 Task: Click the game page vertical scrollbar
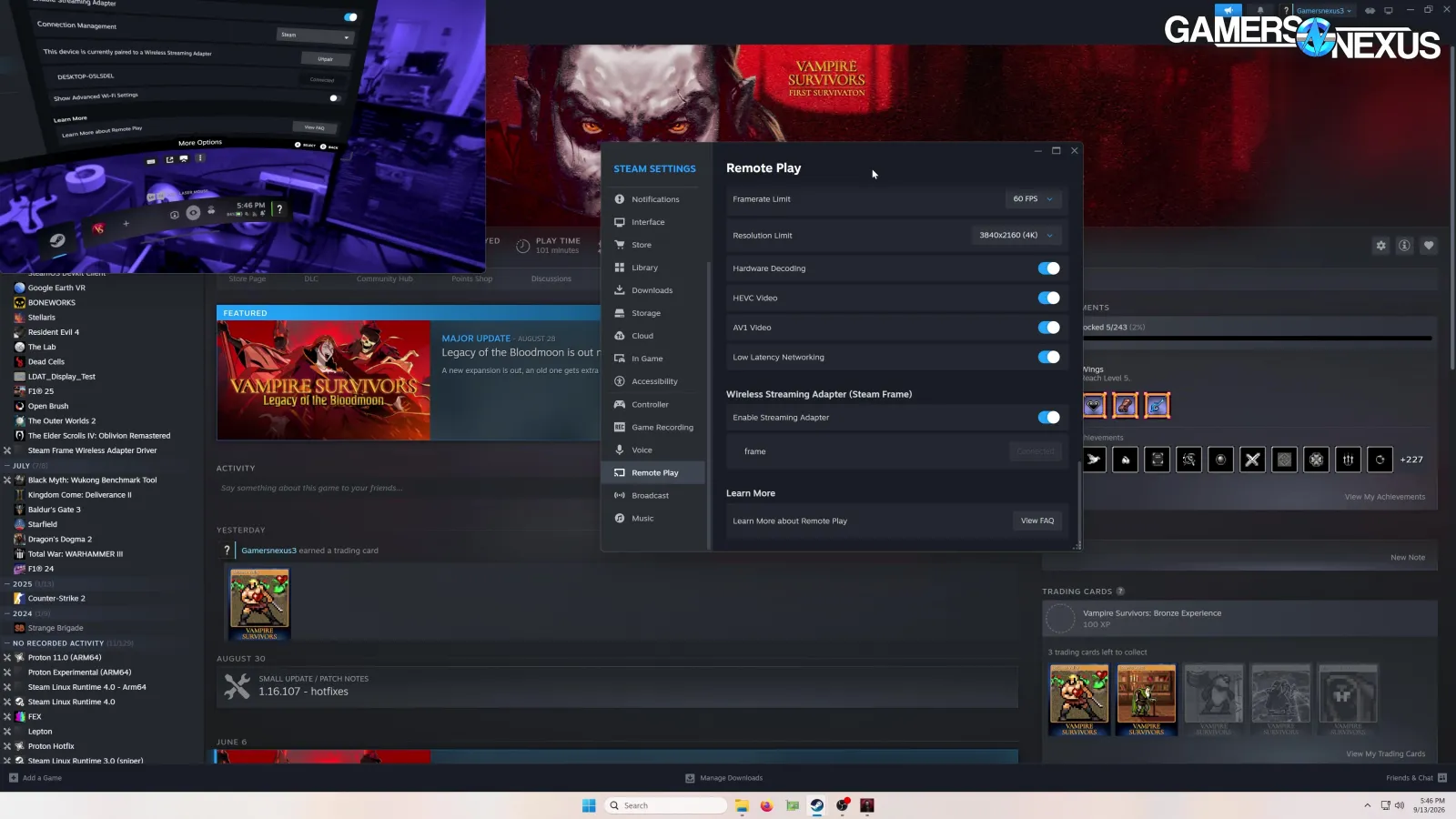[x=1451, y=209]
